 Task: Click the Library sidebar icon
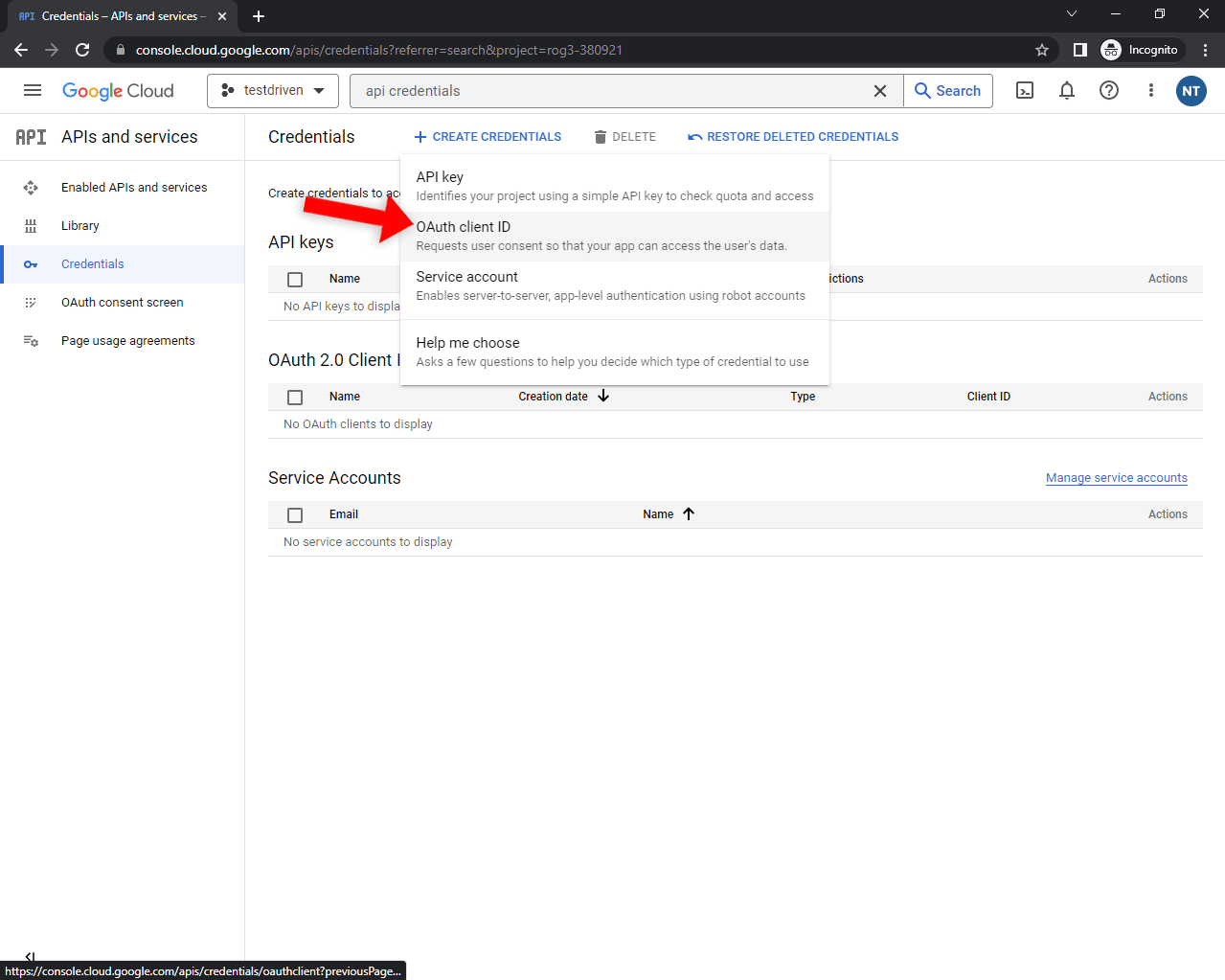tap(31, 226)
